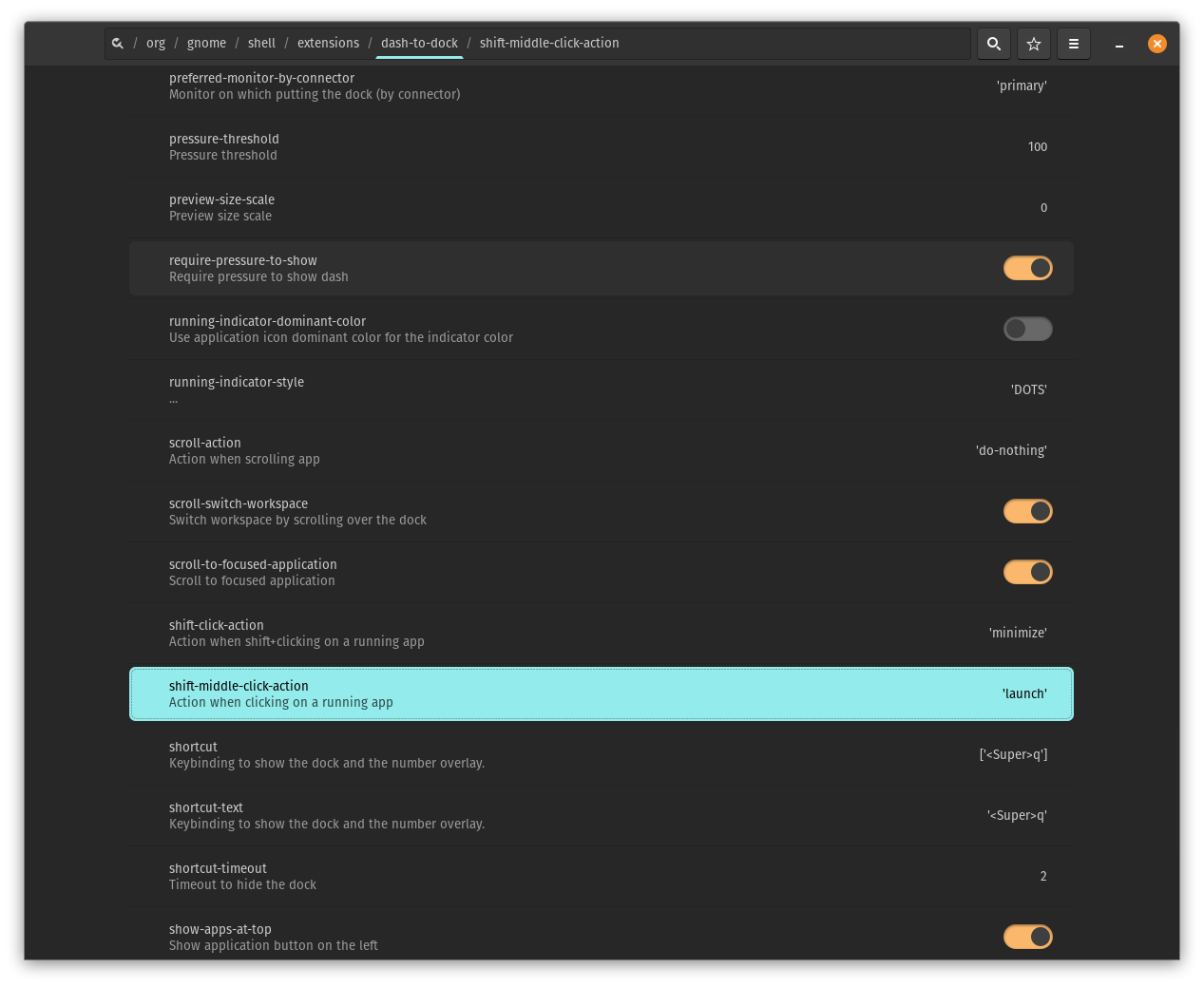The width and height of the screenshot is (1204, 987).
Task: Open the hamburger menu
Action: [1073, 44]
